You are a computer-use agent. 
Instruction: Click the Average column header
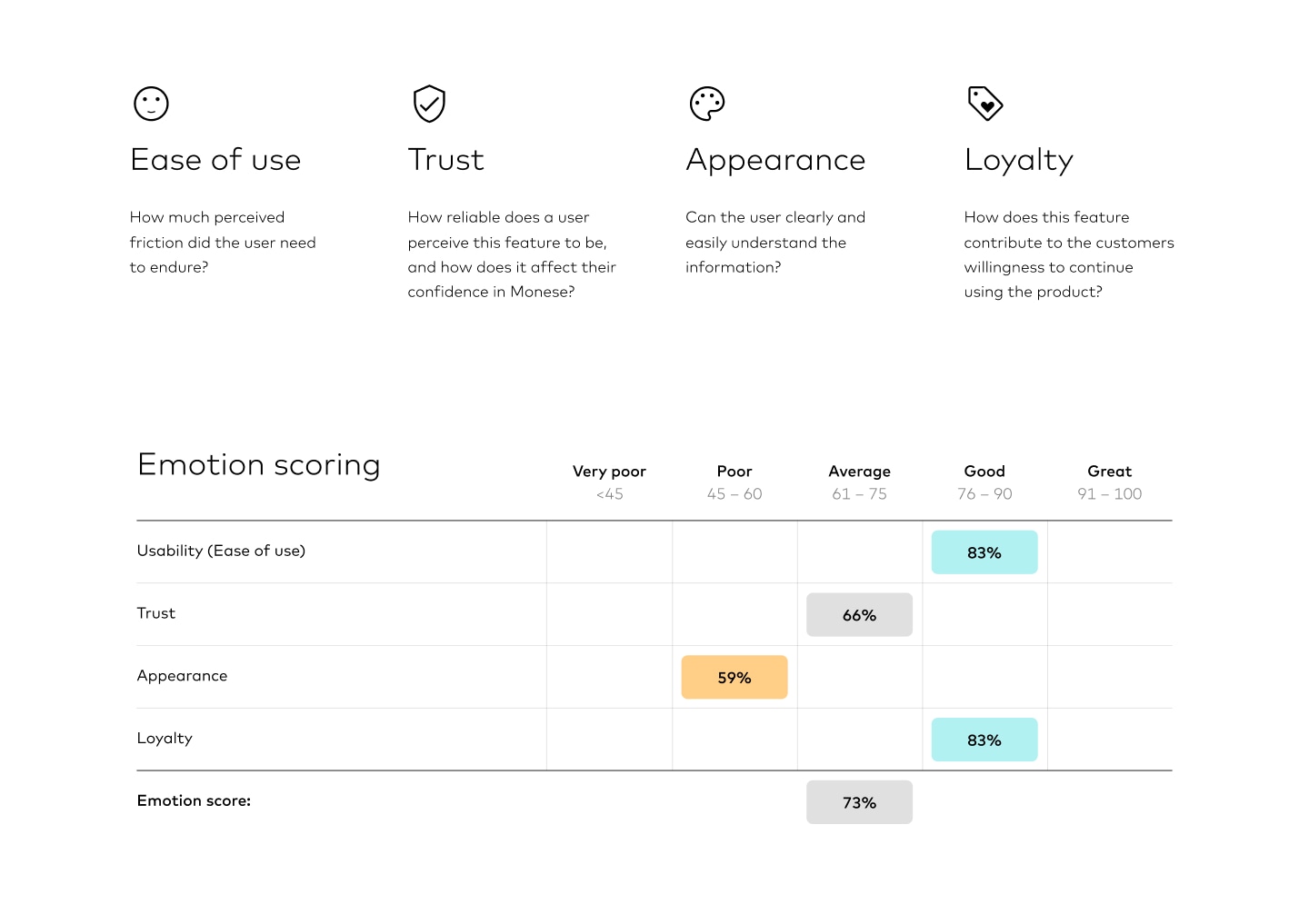click(x=859, y=472)
